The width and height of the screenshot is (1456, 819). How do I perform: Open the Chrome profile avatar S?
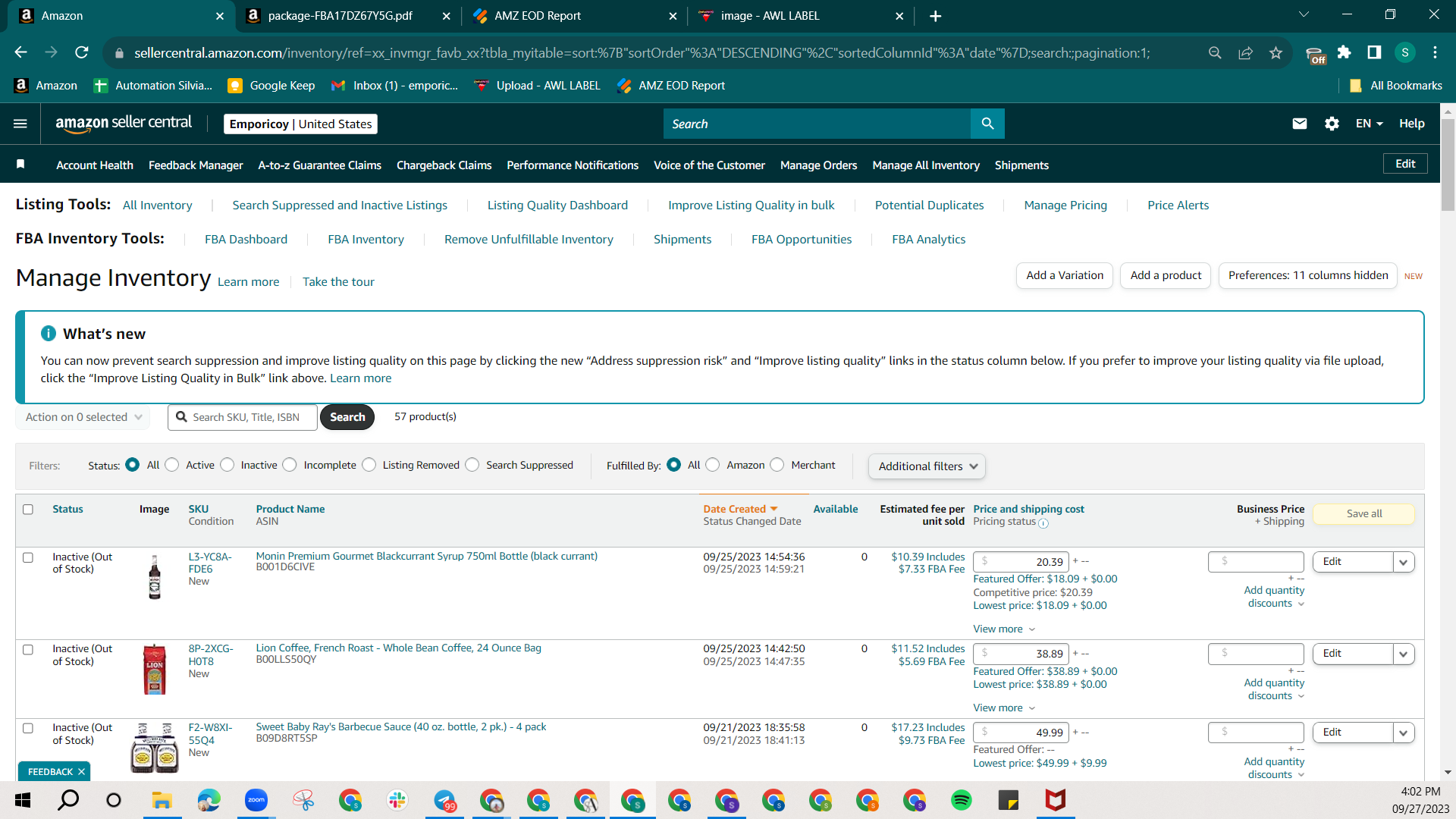[1405, 52]
